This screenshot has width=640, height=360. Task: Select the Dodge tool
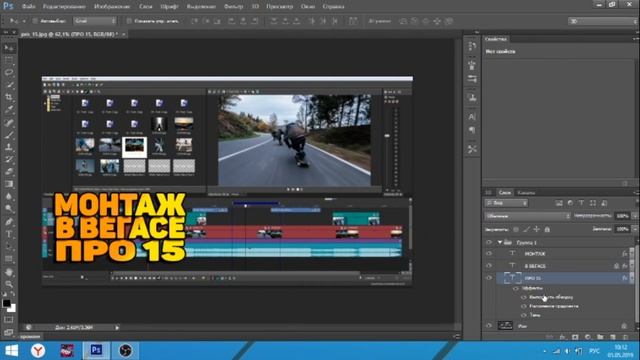[x=9, y=209]
